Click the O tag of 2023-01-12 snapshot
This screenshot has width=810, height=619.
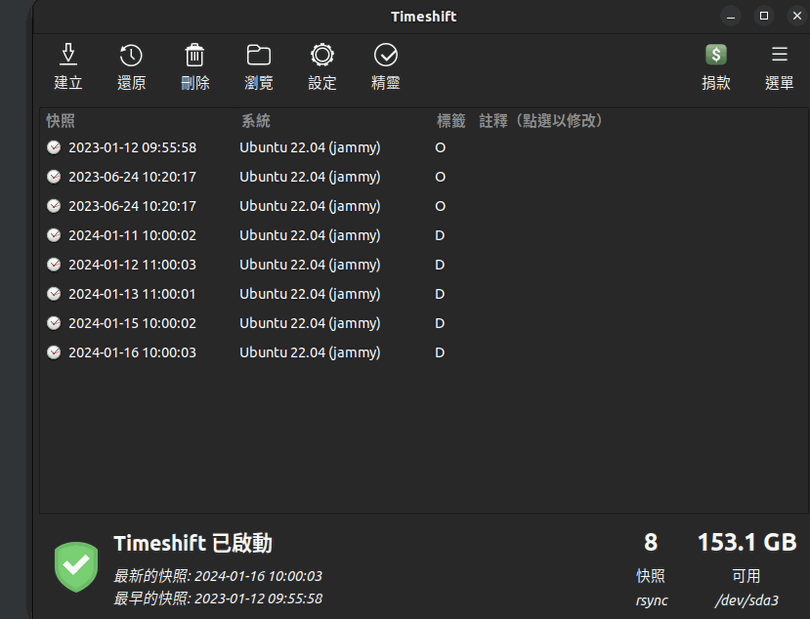point(440,148)
